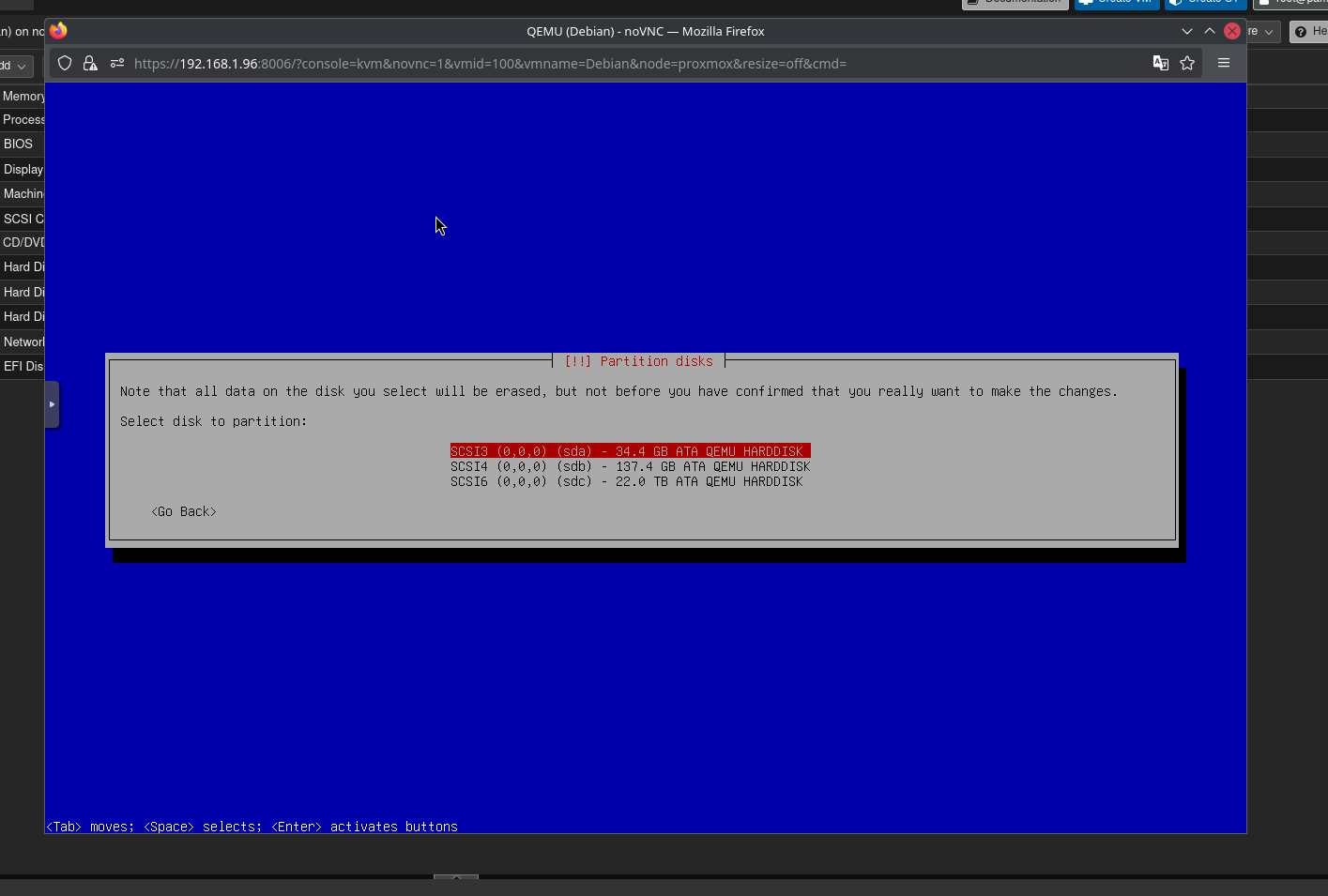Select the EFI Disk row in Proxmox list
The width and height of the screenshot is (1328, 896).
23,366
